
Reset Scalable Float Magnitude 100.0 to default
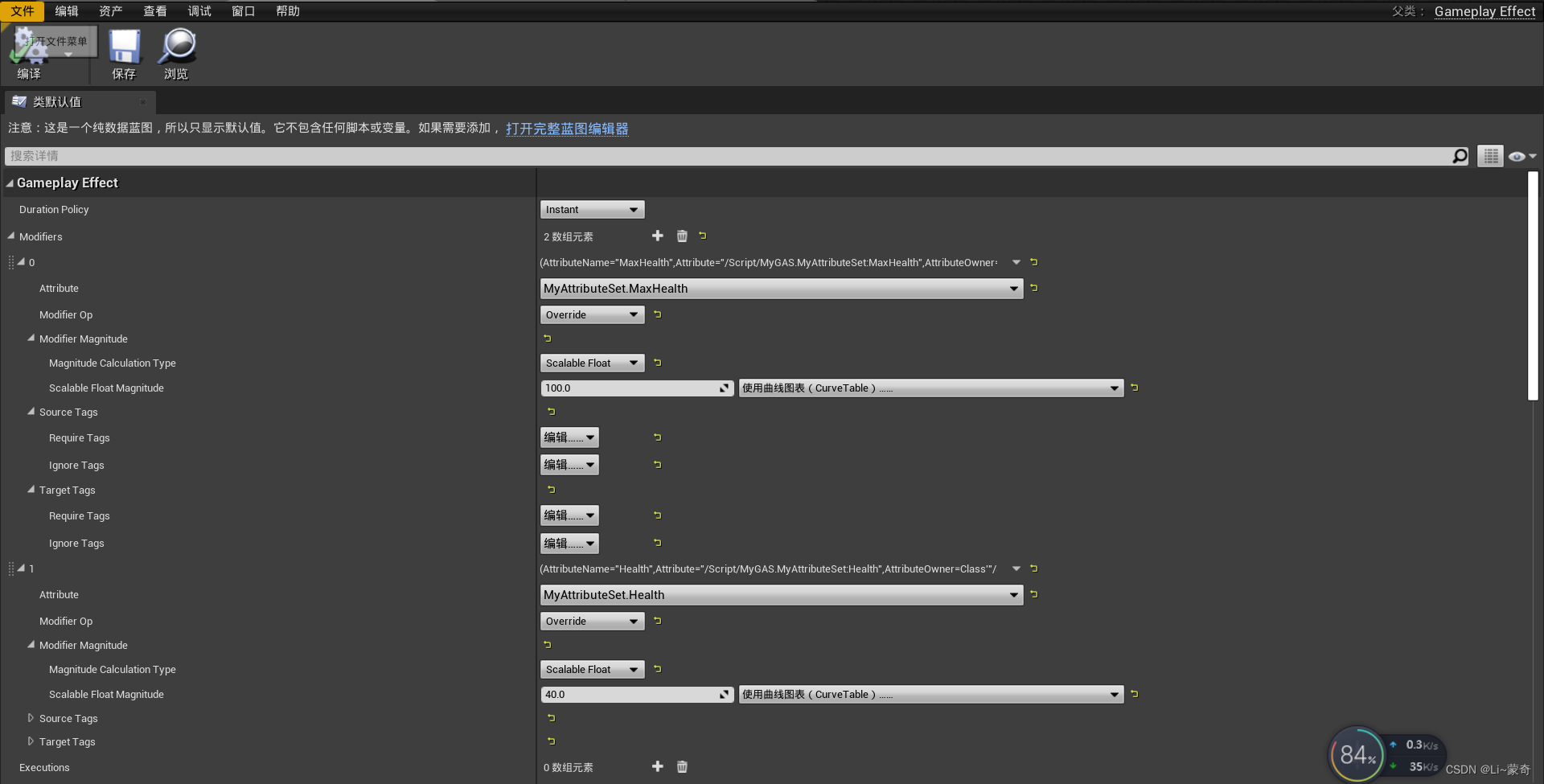tap(1135, 388)
